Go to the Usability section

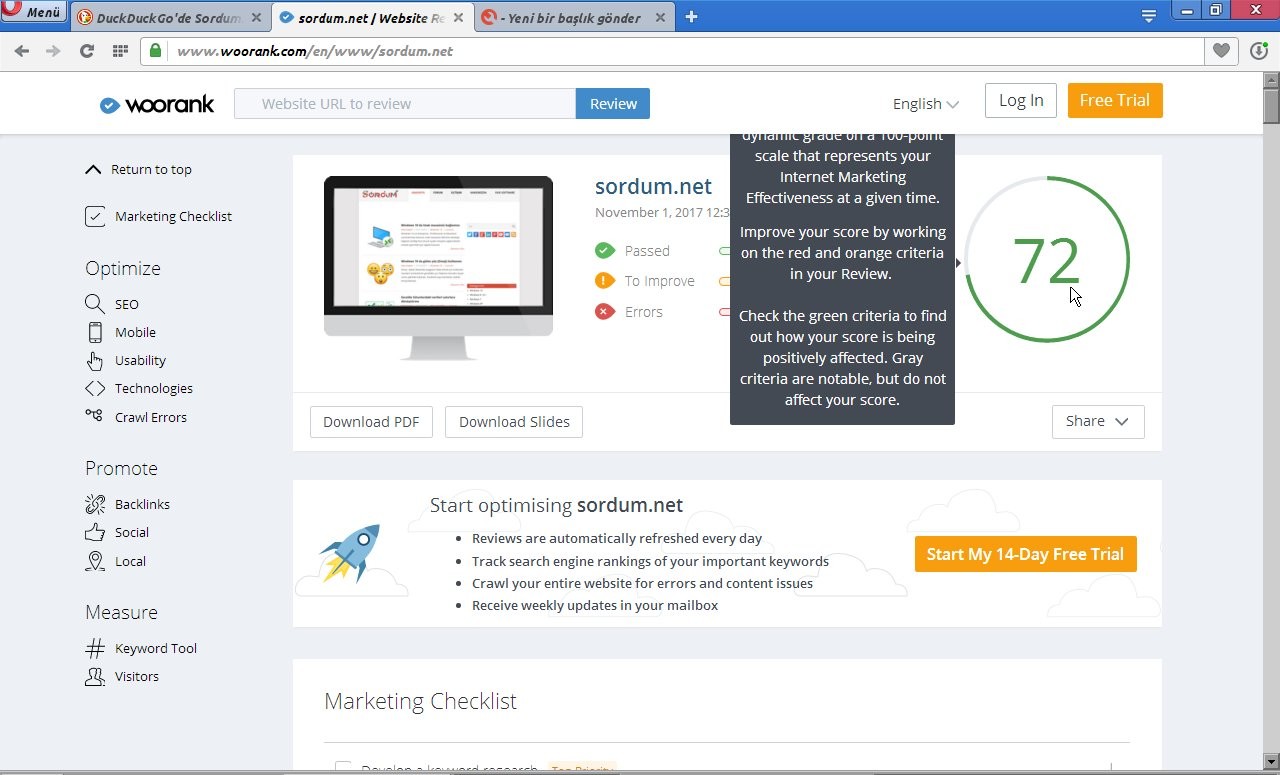click(140, 360)
